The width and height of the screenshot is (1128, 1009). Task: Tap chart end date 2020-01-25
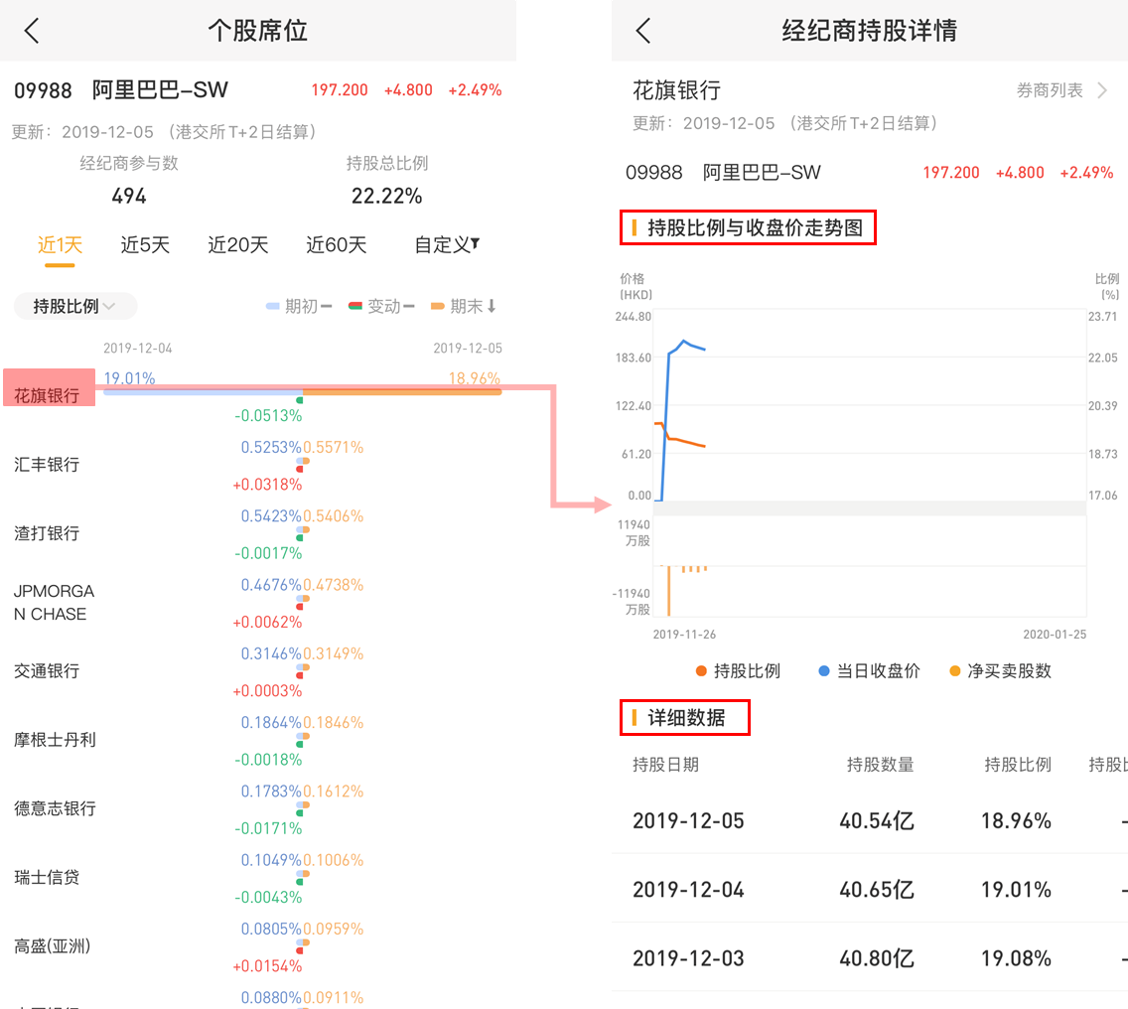point(1055,634)
